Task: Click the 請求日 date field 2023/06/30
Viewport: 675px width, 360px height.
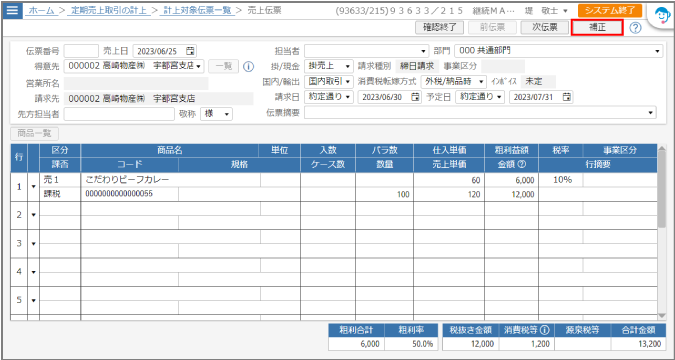Action: [x=389, y=97]
